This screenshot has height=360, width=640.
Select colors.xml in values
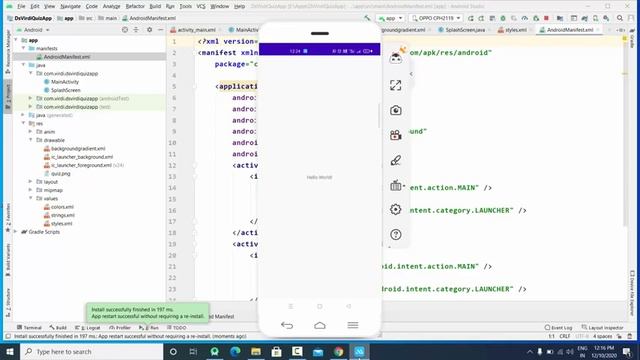[x=62, y=207]
